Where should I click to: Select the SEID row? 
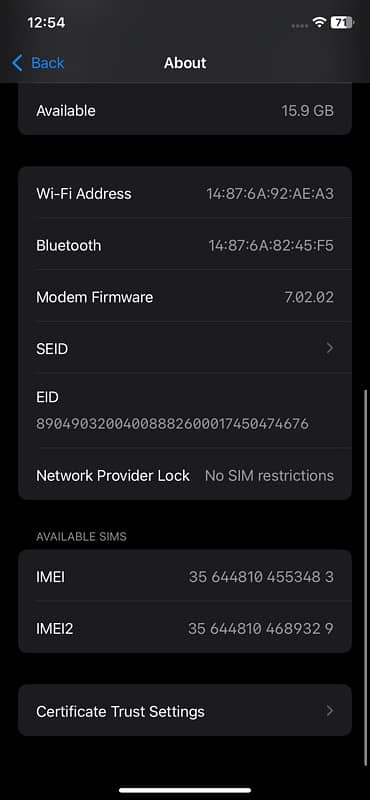coord(185,349)
